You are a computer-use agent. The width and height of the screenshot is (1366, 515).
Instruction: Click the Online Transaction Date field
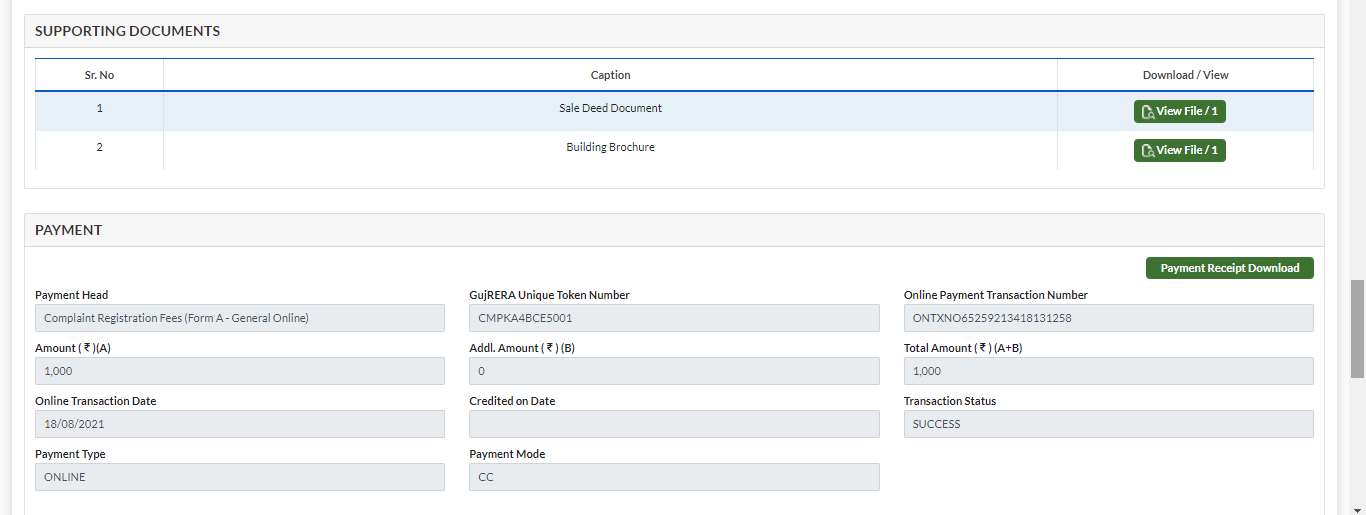(x=240, y=424)
